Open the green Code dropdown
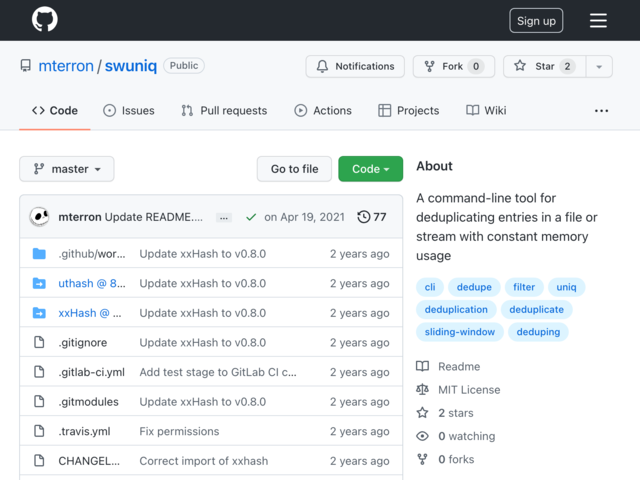Image resolution: width=640 pixels, height=480 pixels. pyautogui.click(x=371, y=169)
